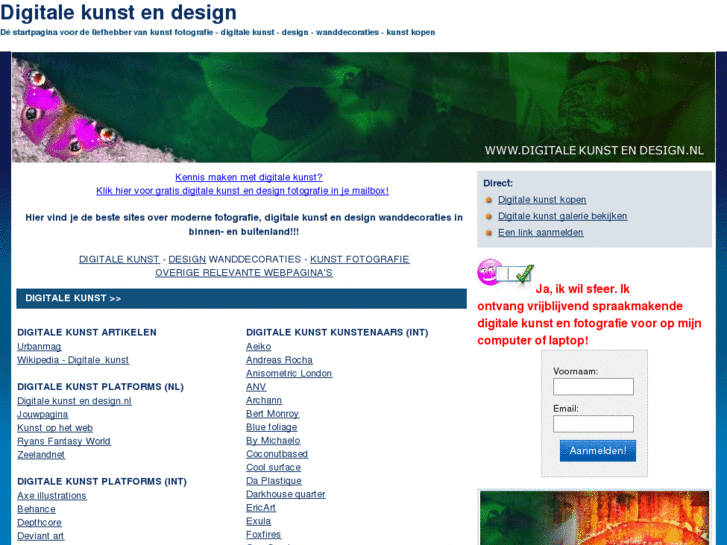Click the 'DIGITALE KUNST ARTIKELEN' heading
The height and width of the screenshot is (545, 727).
[87, 332]
